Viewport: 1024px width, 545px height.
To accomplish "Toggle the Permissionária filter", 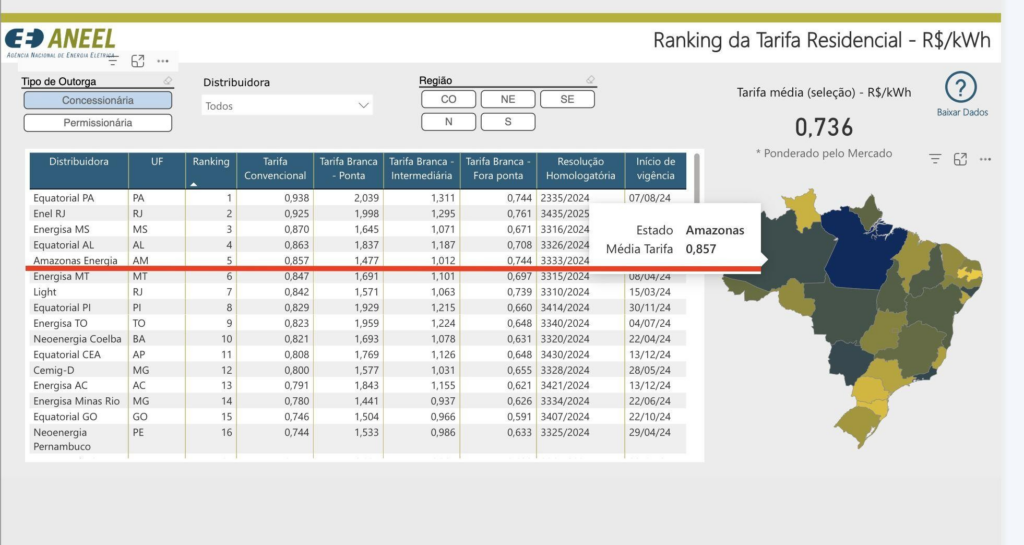I will [98, 123].
